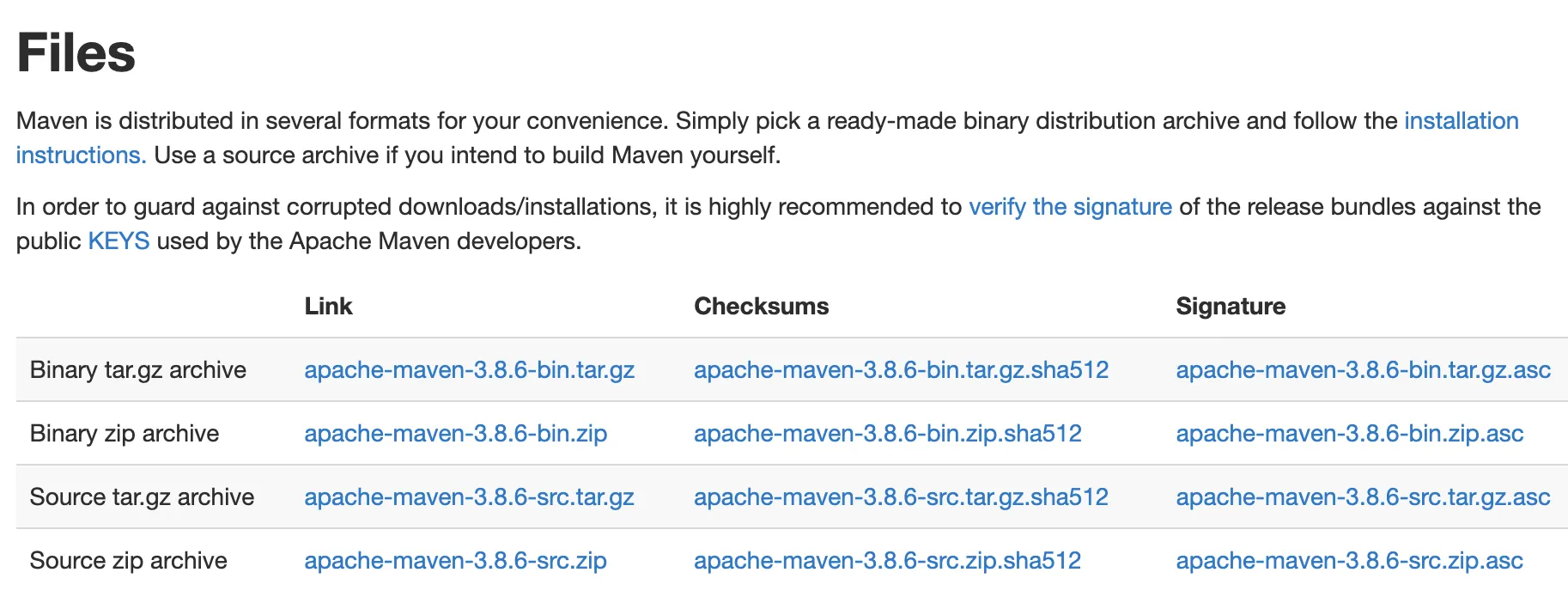
Task: Open the KEYS link
Action: (119, 241)
